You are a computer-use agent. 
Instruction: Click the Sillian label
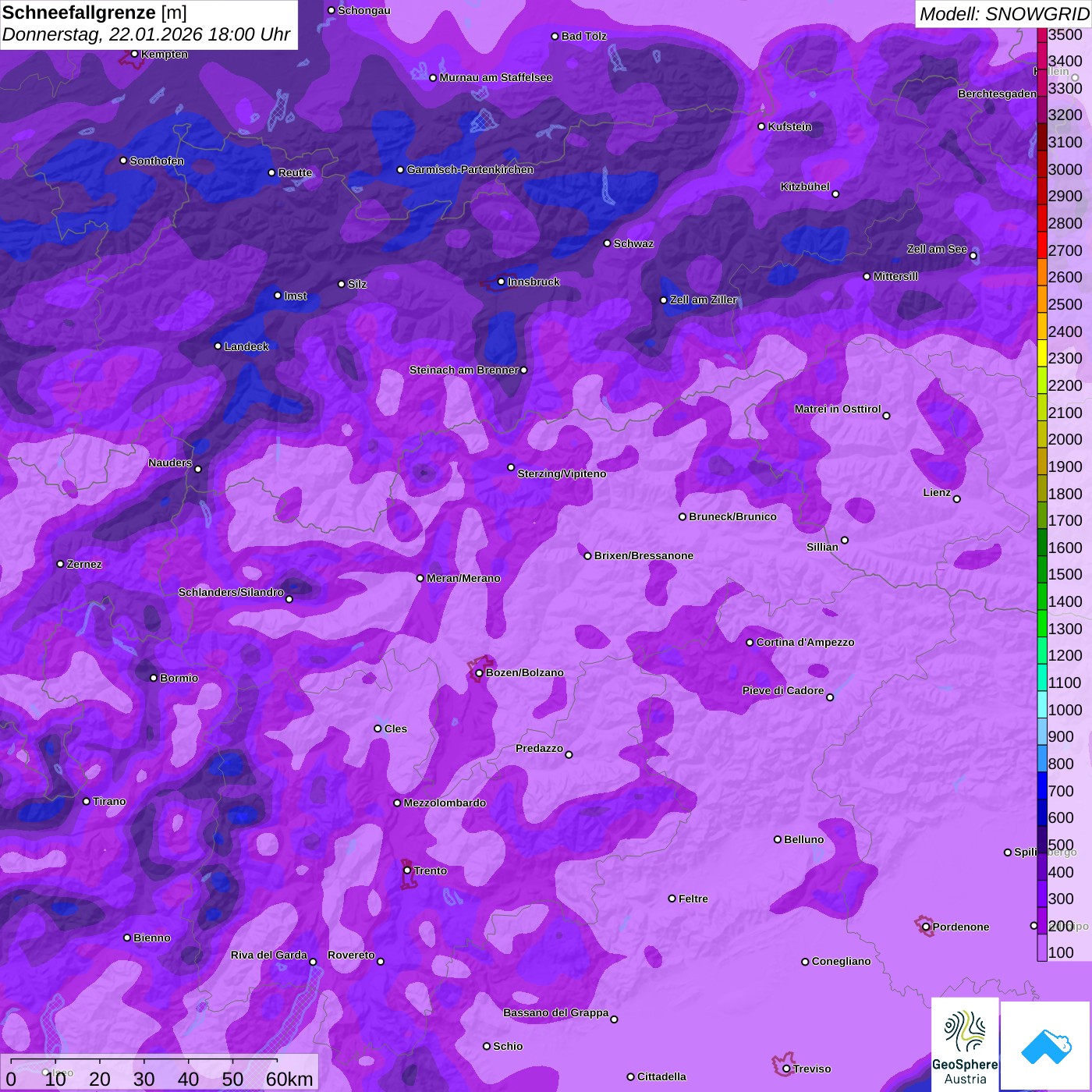pos(822,548)
